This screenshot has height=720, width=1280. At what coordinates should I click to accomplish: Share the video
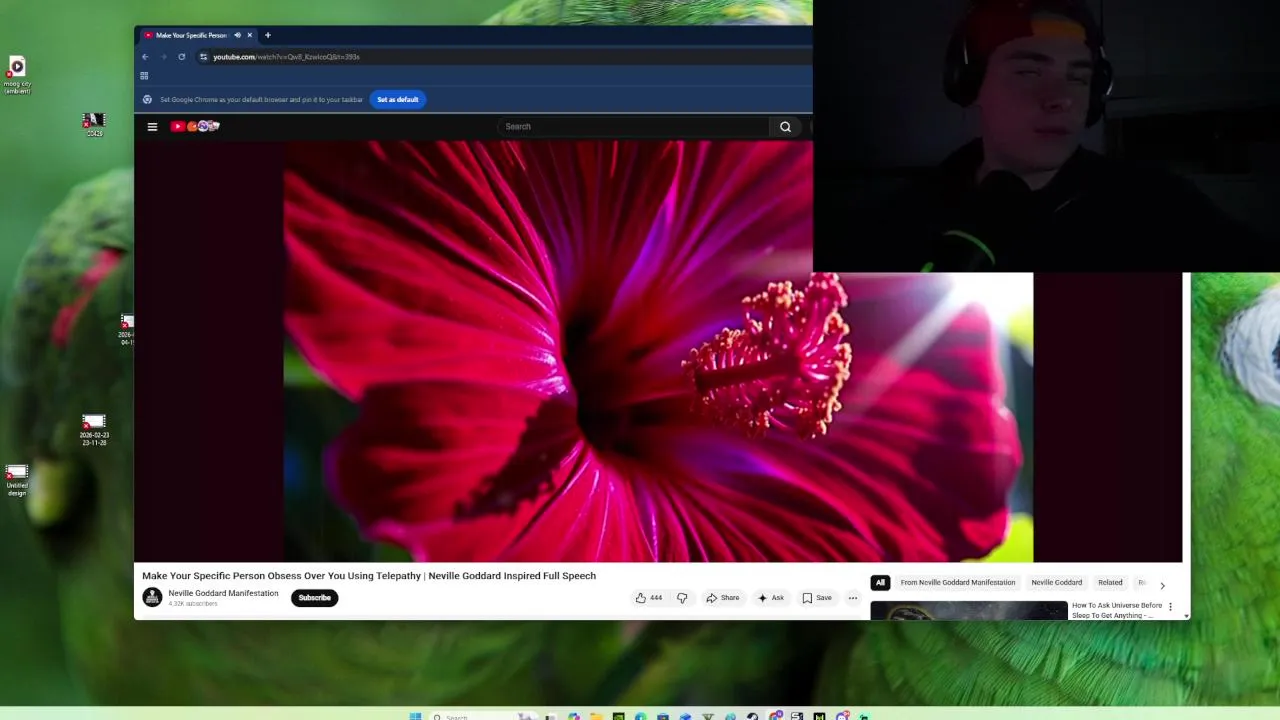(x=722, y=598)
